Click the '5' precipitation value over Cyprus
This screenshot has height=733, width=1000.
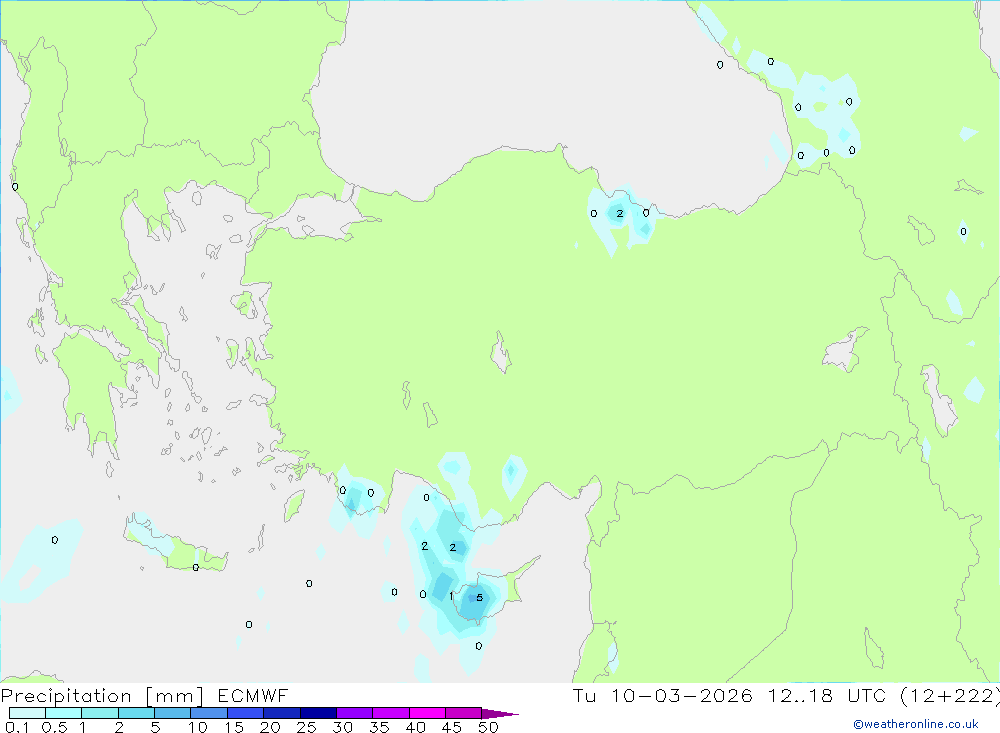pyautogui.click(x=480, y=598)
